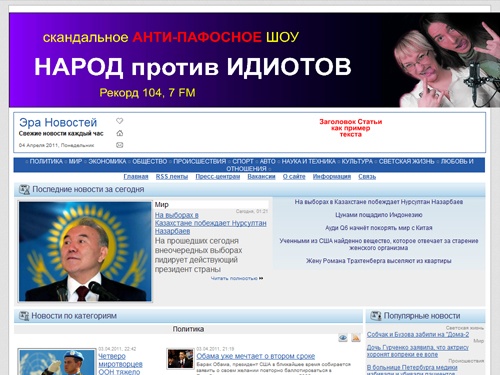Image resolution: width=500 pixels, height=375 pixels.
Task: Open the Информация link
Action: tap(332, 176)
